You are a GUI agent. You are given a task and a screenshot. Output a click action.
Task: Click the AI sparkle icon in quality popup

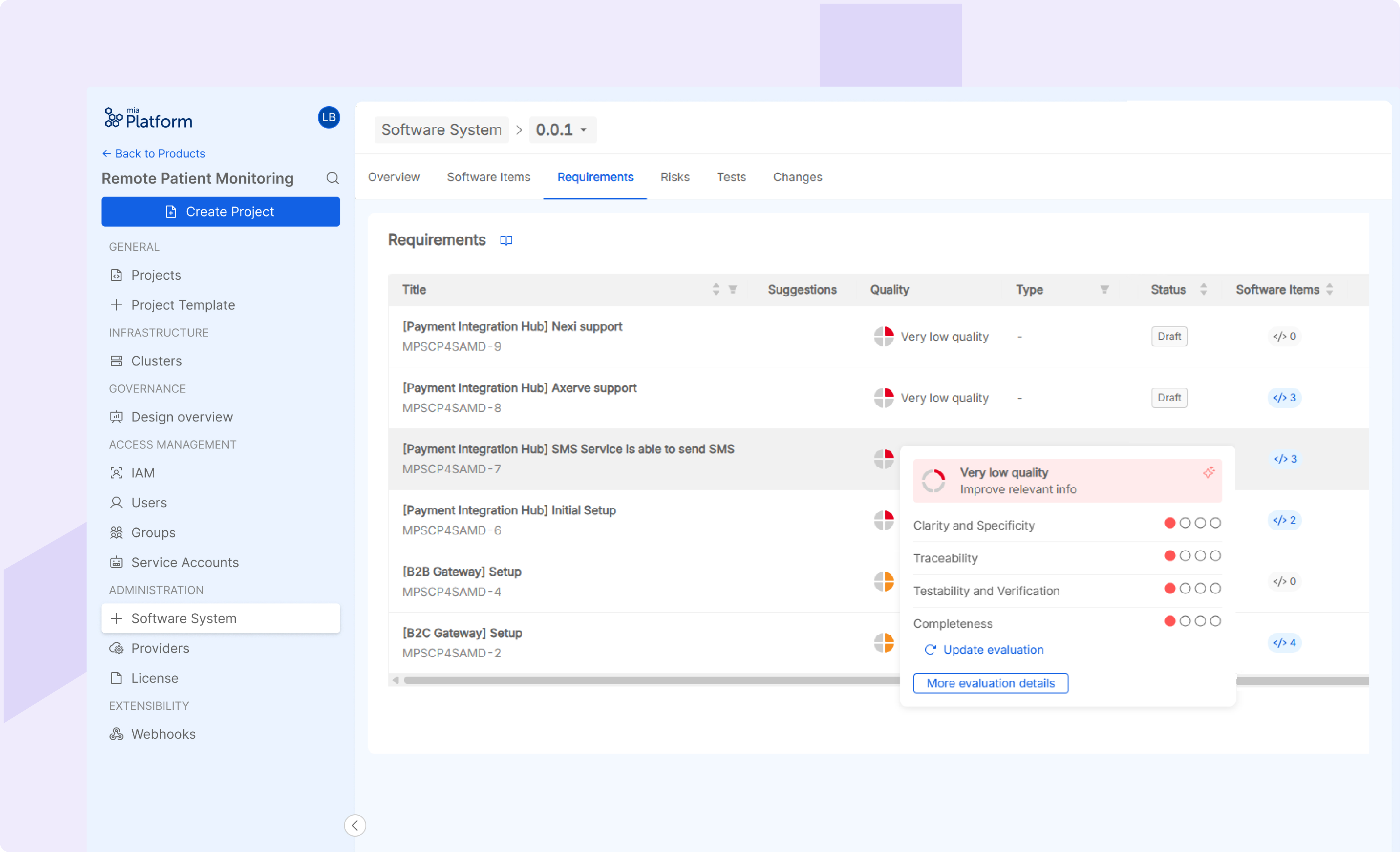pos(1208,472)
